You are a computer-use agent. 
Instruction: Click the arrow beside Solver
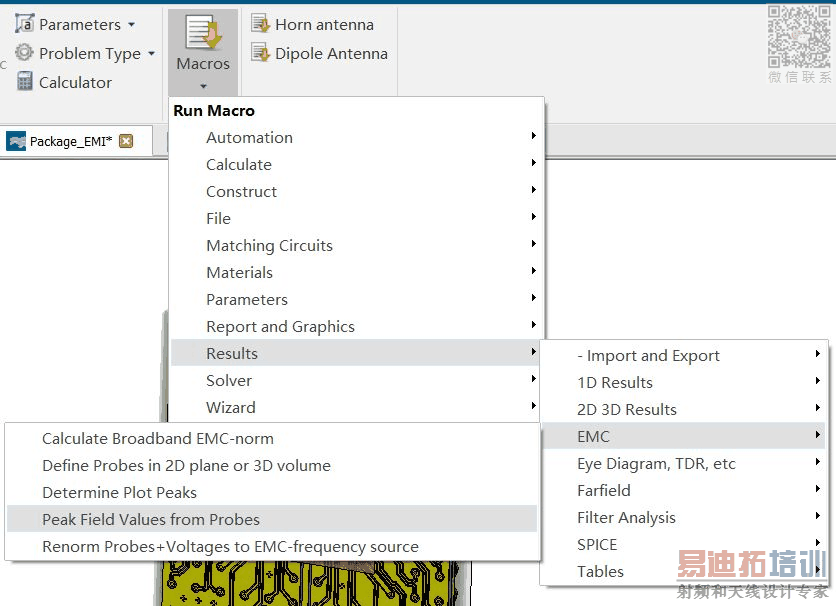[533, 378]
